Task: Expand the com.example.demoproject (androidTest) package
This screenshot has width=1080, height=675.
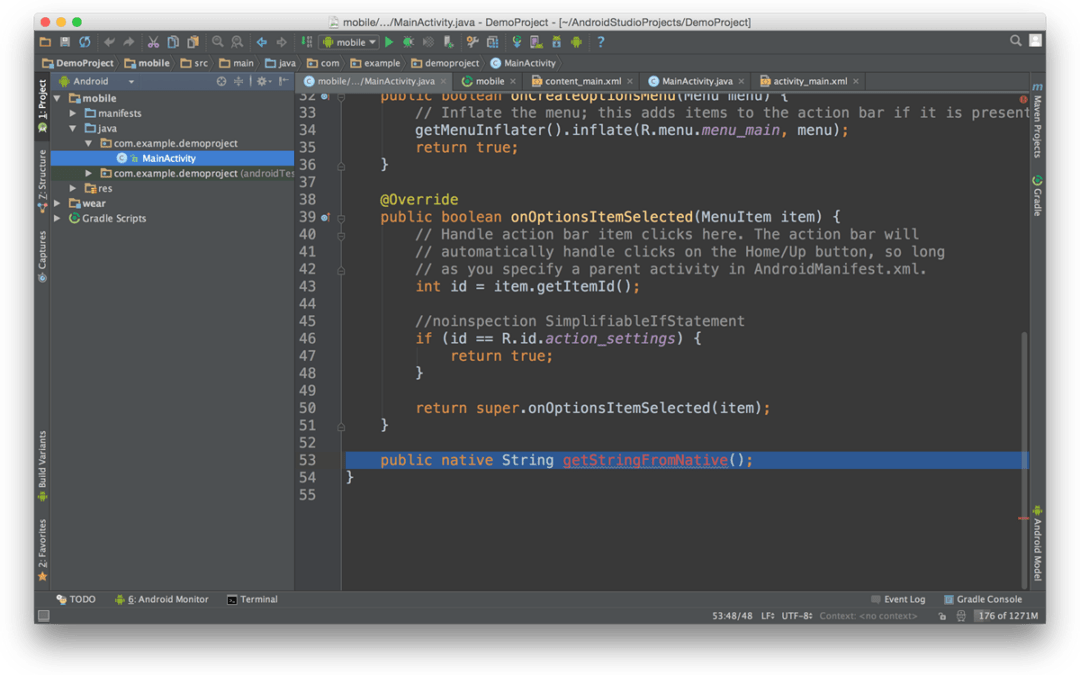Action: (x=89, y=174)
